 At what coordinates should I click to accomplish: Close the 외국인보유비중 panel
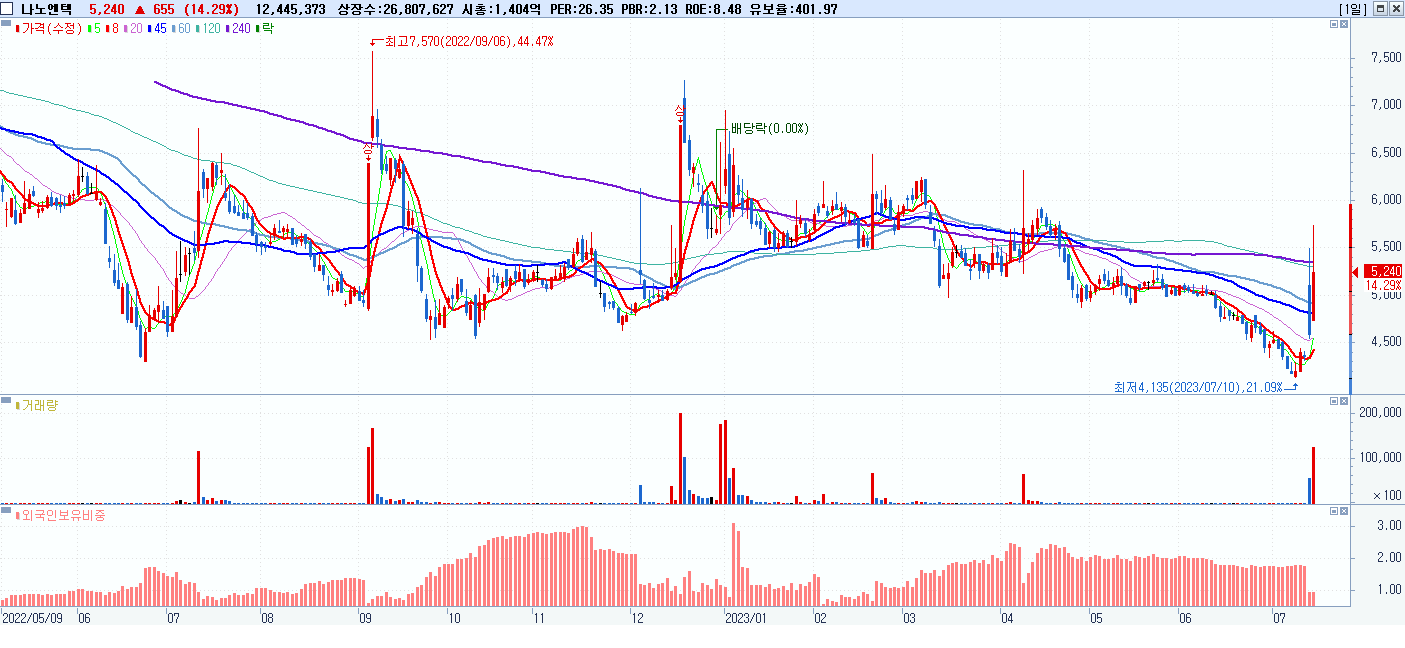pyautogui.click(x=1342, y=511)
